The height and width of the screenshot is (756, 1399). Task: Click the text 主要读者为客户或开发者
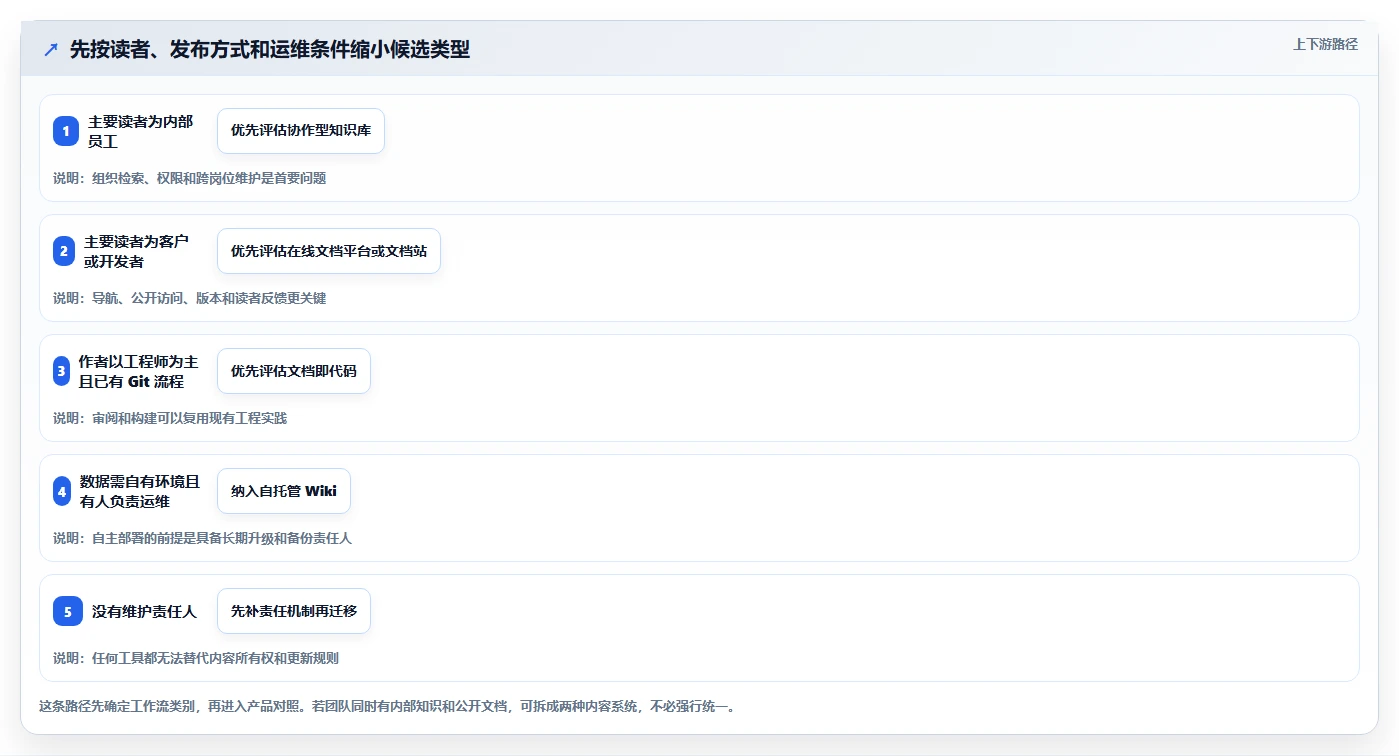137,251
